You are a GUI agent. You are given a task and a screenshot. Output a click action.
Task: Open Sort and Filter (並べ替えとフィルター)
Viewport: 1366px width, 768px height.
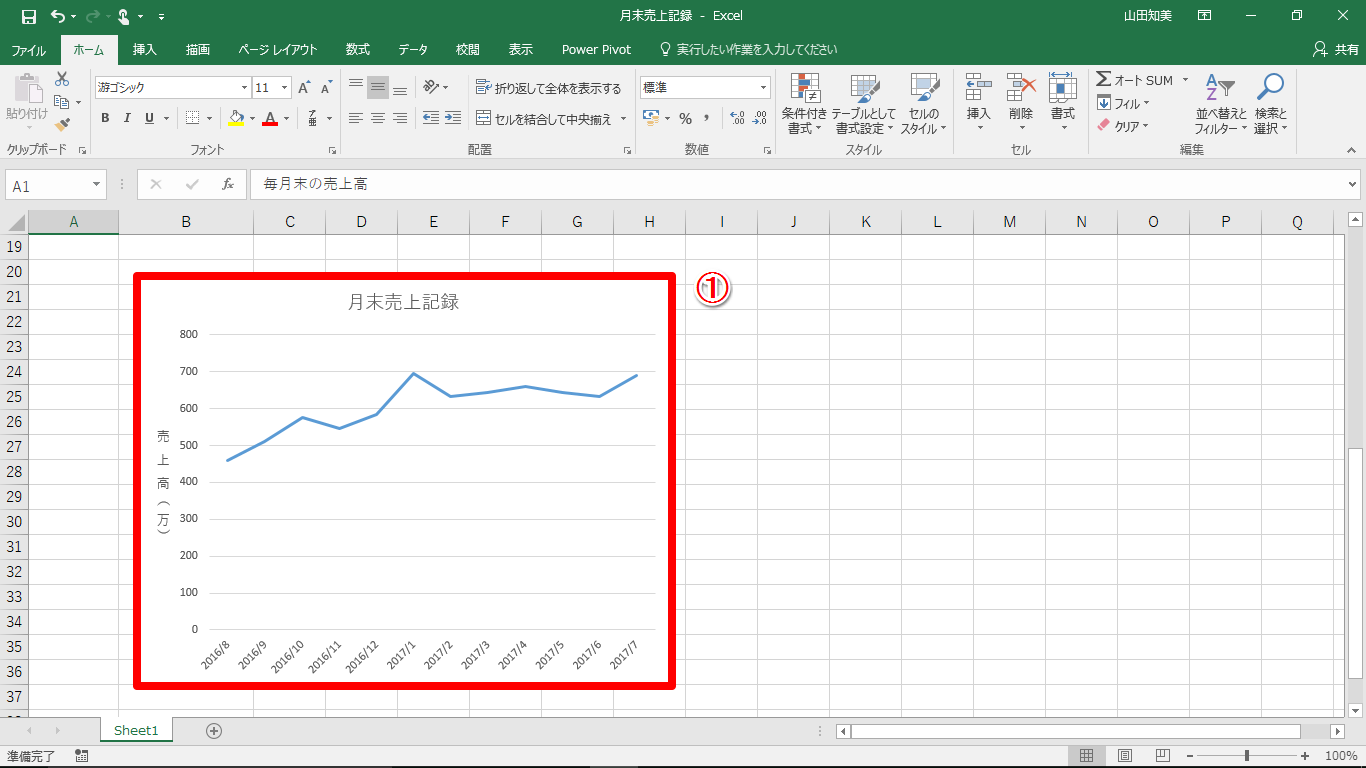(x=1220, y=104)
